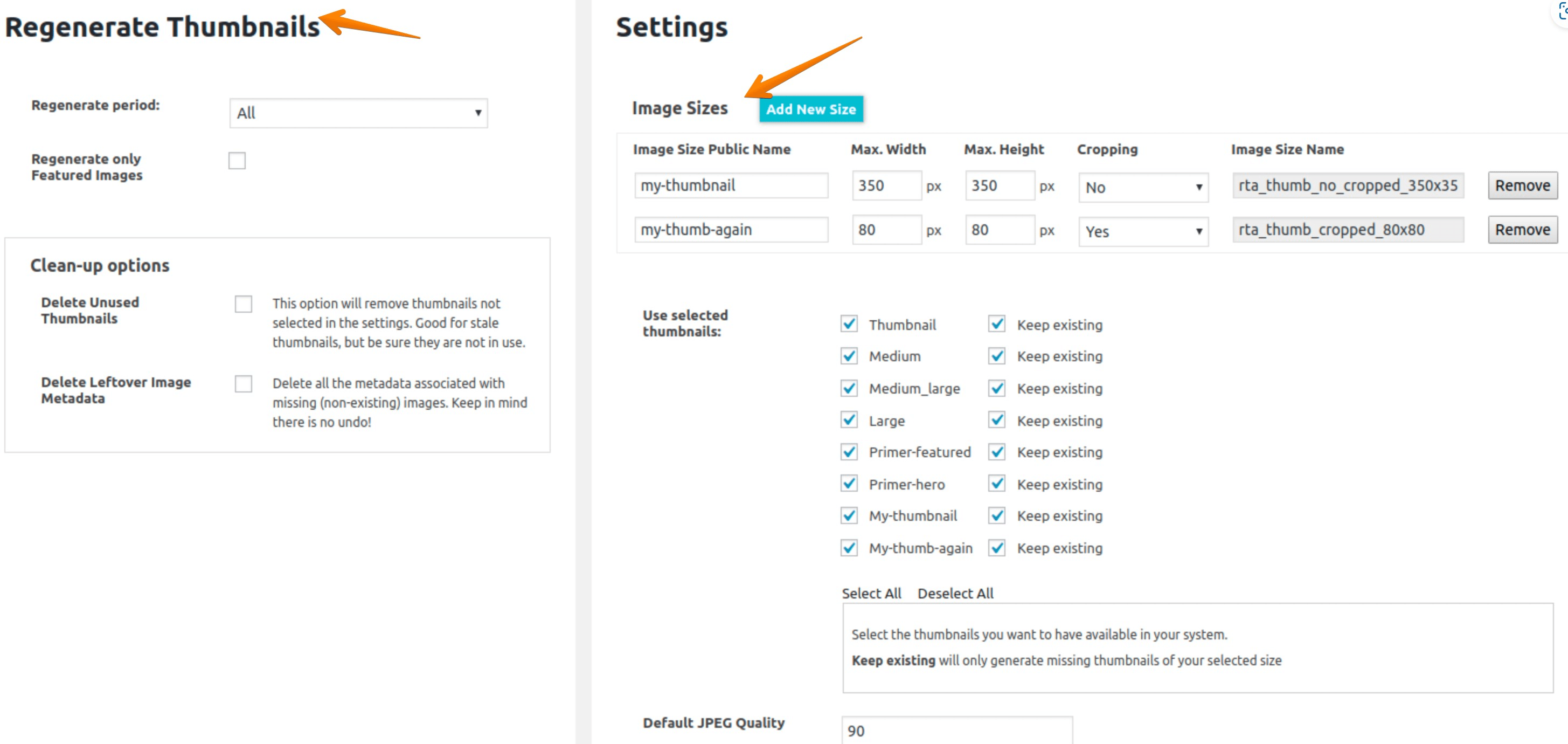The width and height of the screenshot is (1568, 744).
Task: Enable Regenerate only Featured Images checkbox
Action: 237,161
